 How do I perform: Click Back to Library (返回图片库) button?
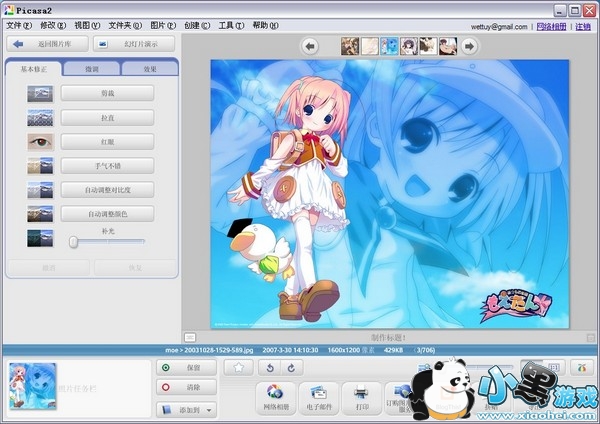[46, 44]
